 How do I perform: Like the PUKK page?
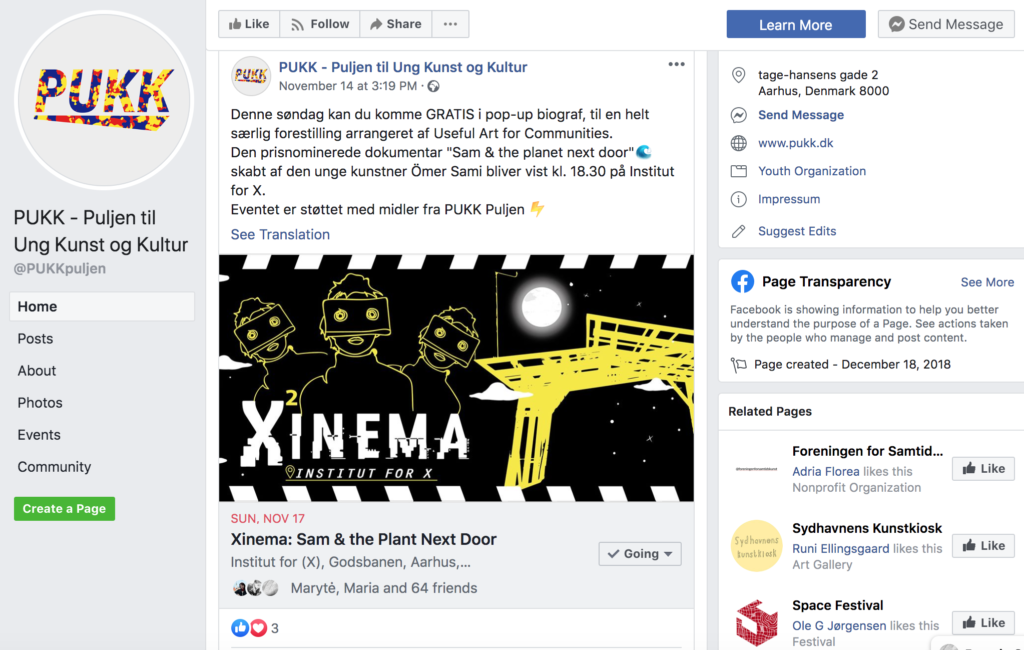(x=249, y=24)
